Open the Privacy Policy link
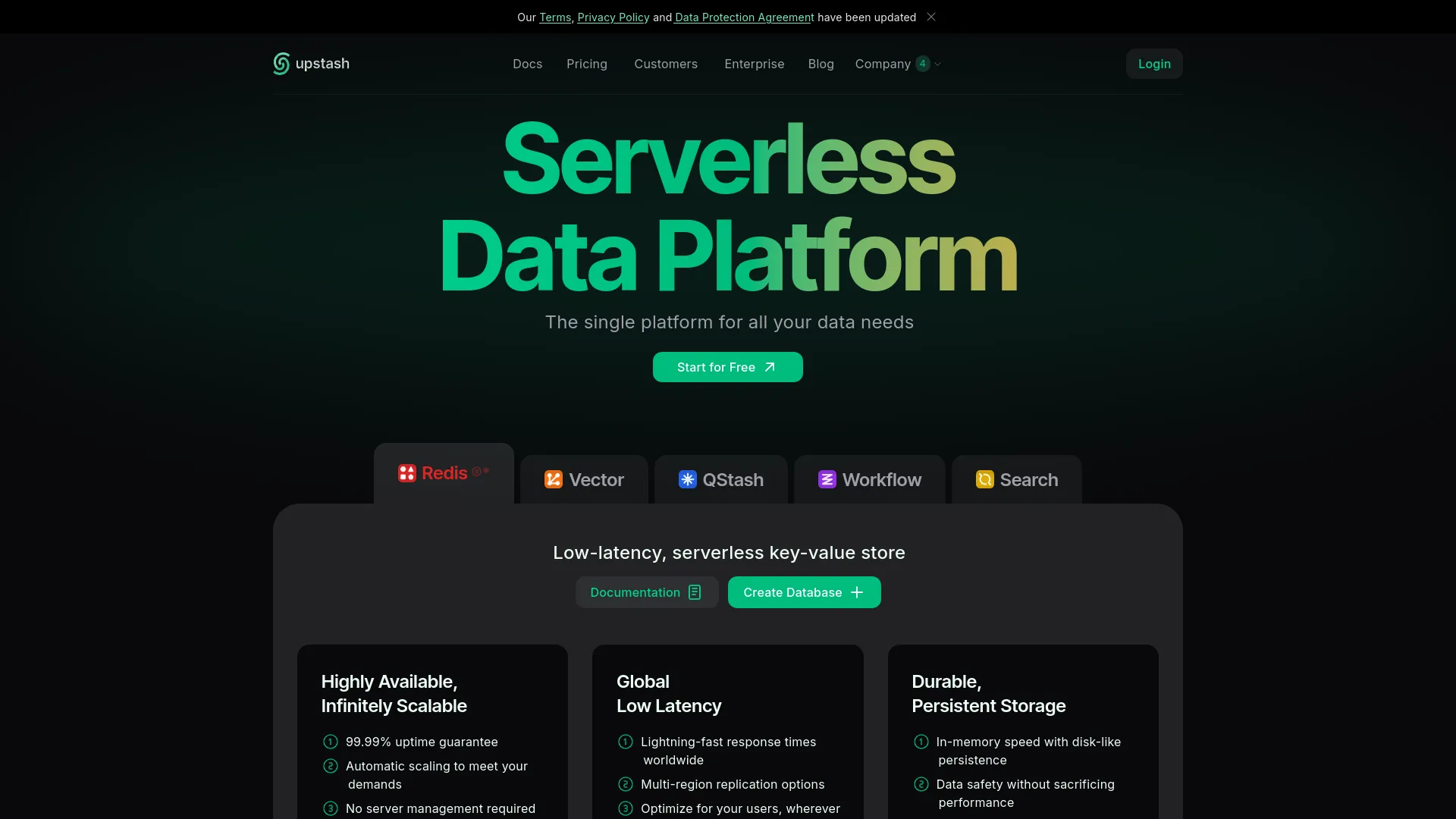This screenshot has width=1456, height=819. [613, 17]
